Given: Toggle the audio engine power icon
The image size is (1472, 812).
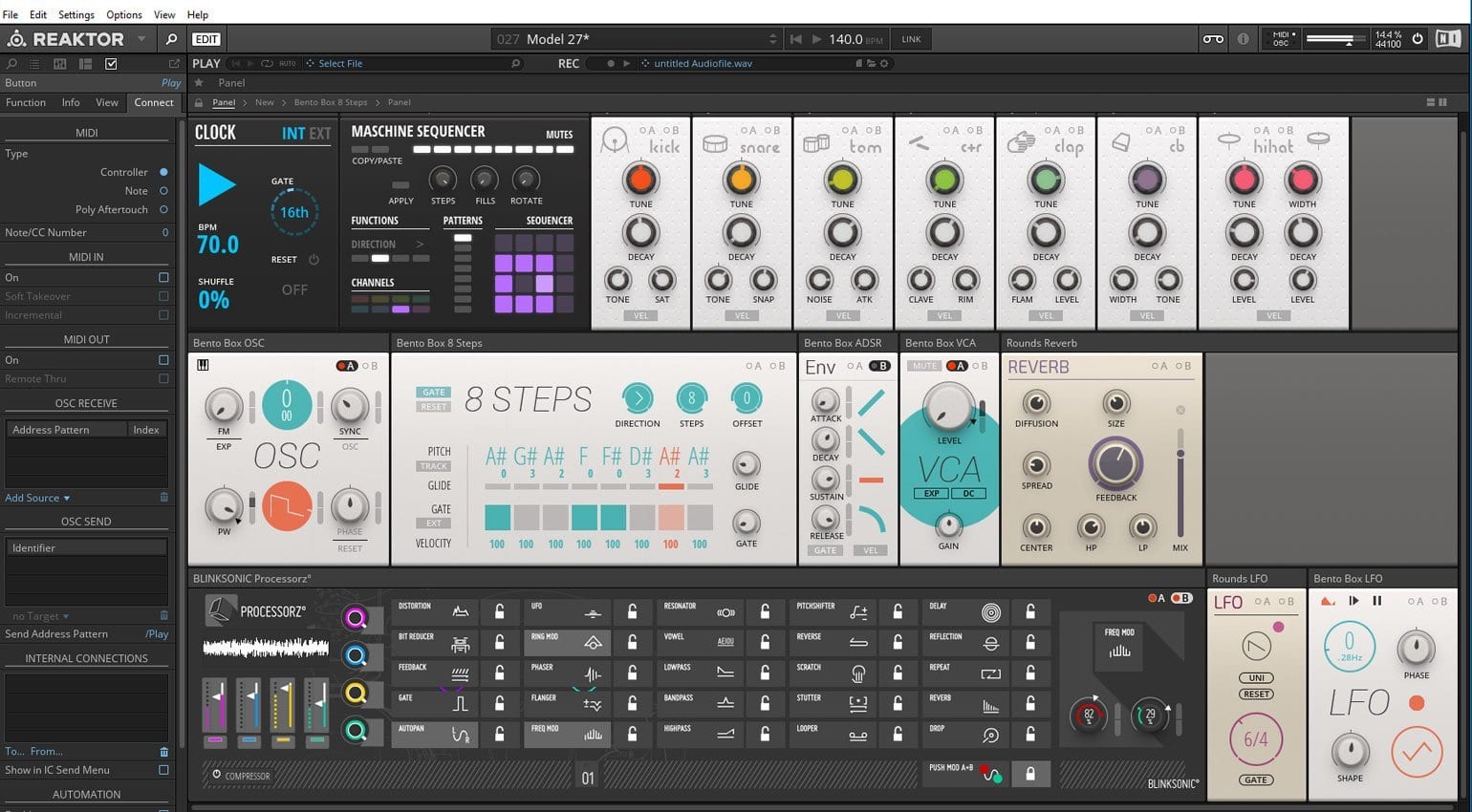Looking at the screenshot, I should [1418, 39].
